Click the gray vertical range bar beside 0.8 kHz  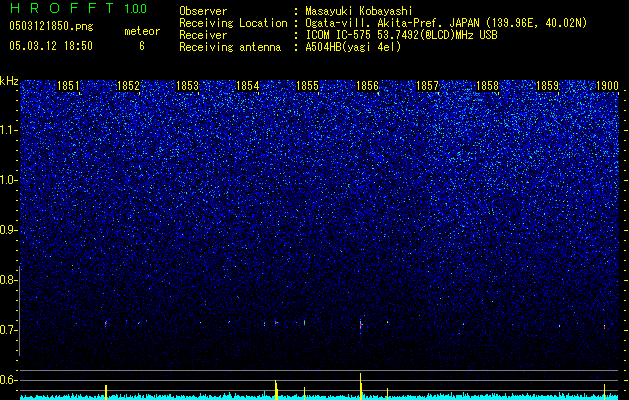[x=20, y=311]
